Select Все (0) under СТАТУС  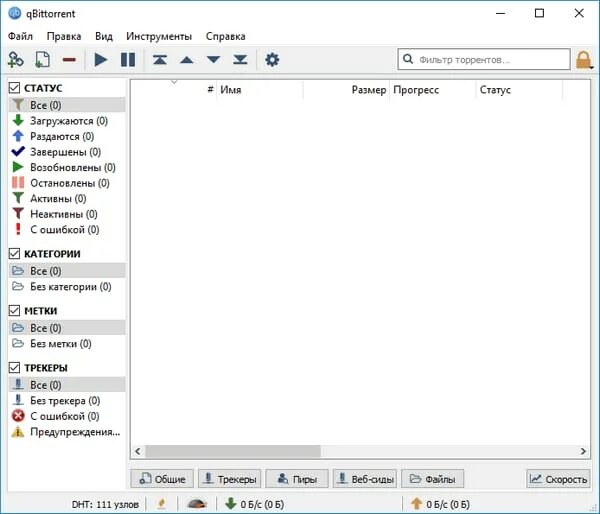click(x=67, y=105)
